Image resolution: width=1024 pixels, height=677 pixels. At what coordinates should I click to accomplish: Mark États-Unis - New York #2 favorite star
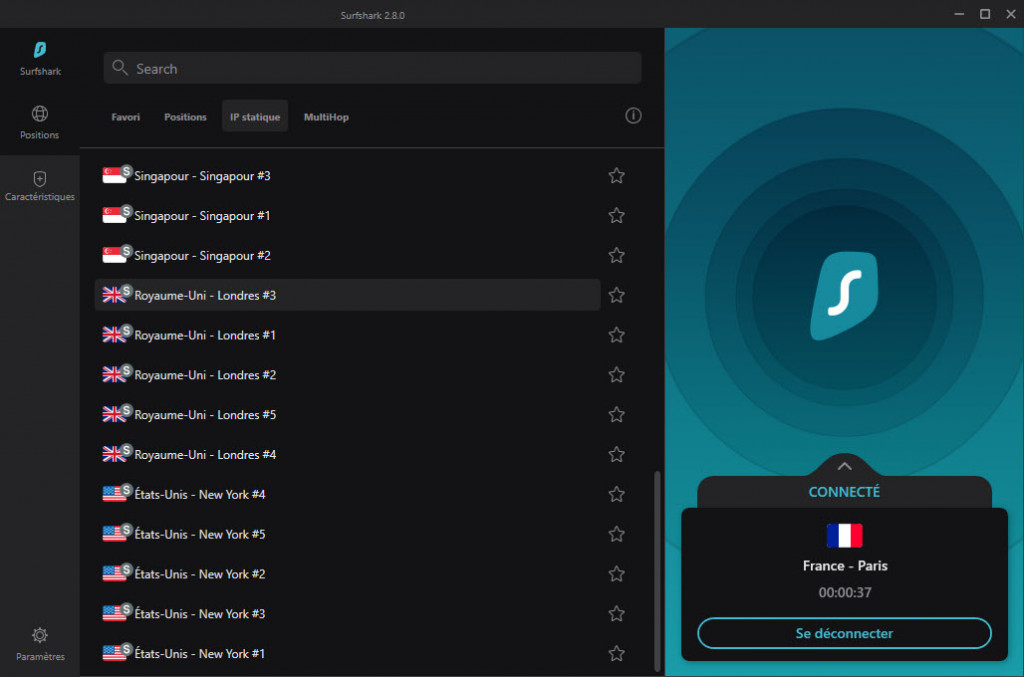pos(616,574)
